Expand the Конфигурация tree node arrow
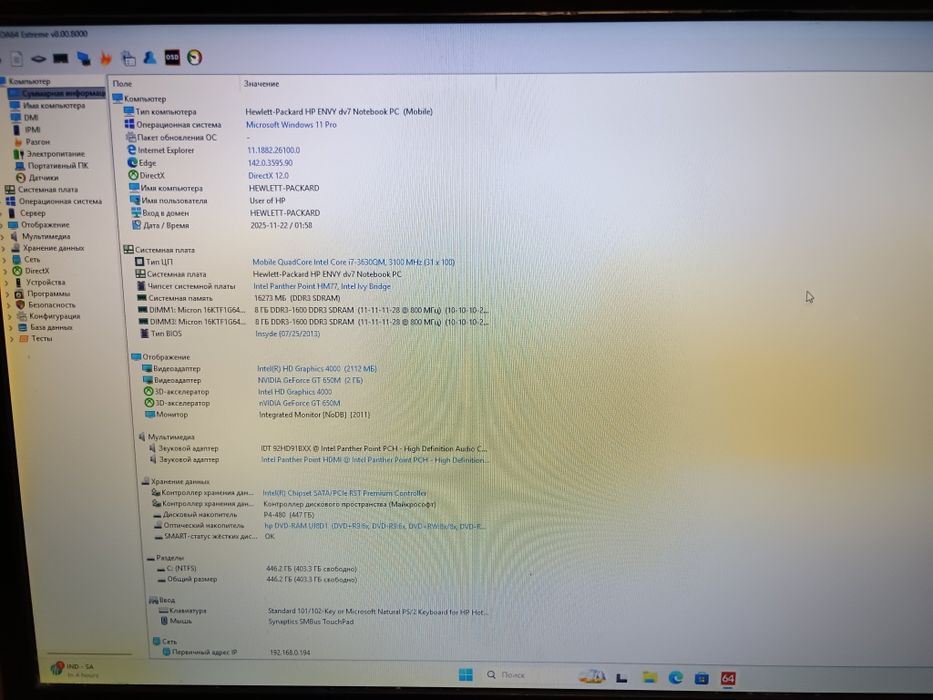 click(9, 316)
